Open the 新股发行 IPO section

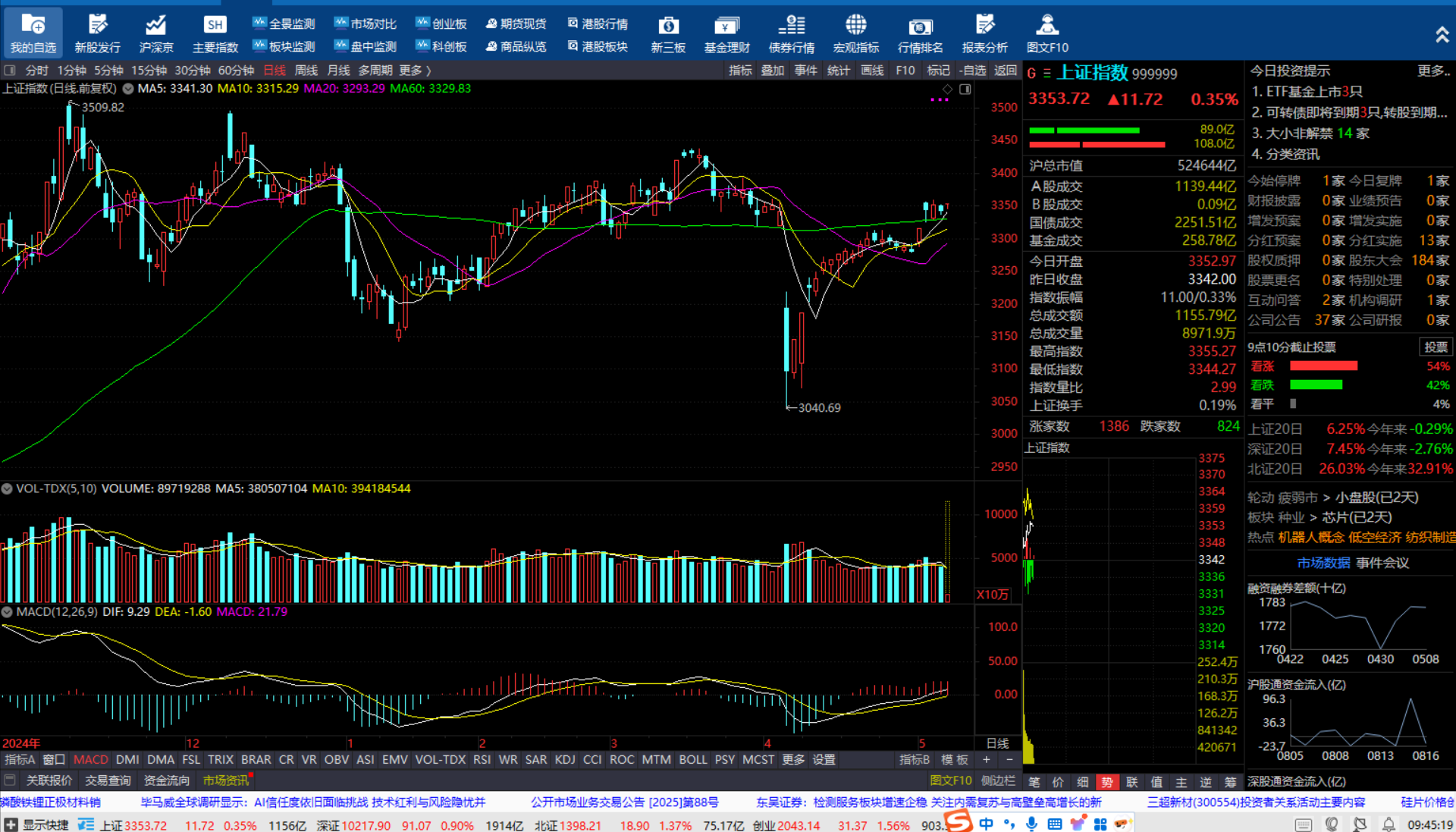[97, 33]
